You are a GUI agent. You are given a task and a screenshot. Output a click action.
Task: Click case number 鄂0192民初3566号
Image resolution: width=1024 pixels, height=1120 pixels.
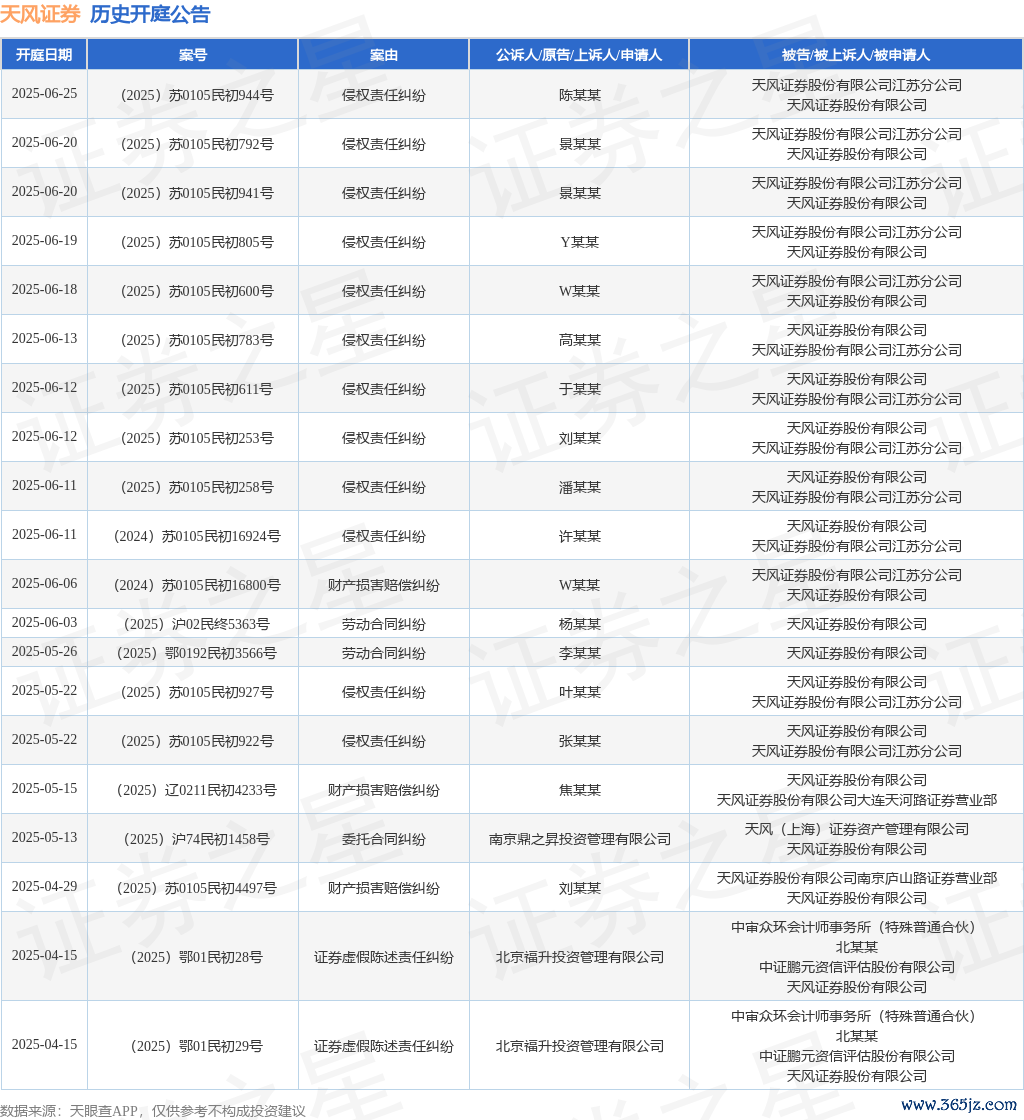tap(197, 654)
